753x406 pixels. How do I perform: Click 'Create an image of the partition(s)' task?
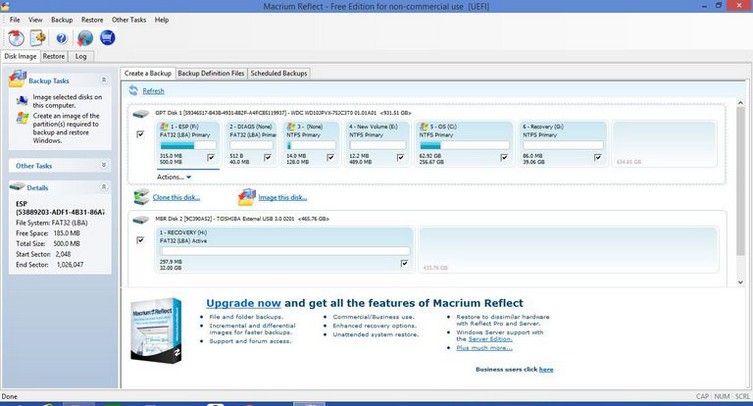[66, 128]
